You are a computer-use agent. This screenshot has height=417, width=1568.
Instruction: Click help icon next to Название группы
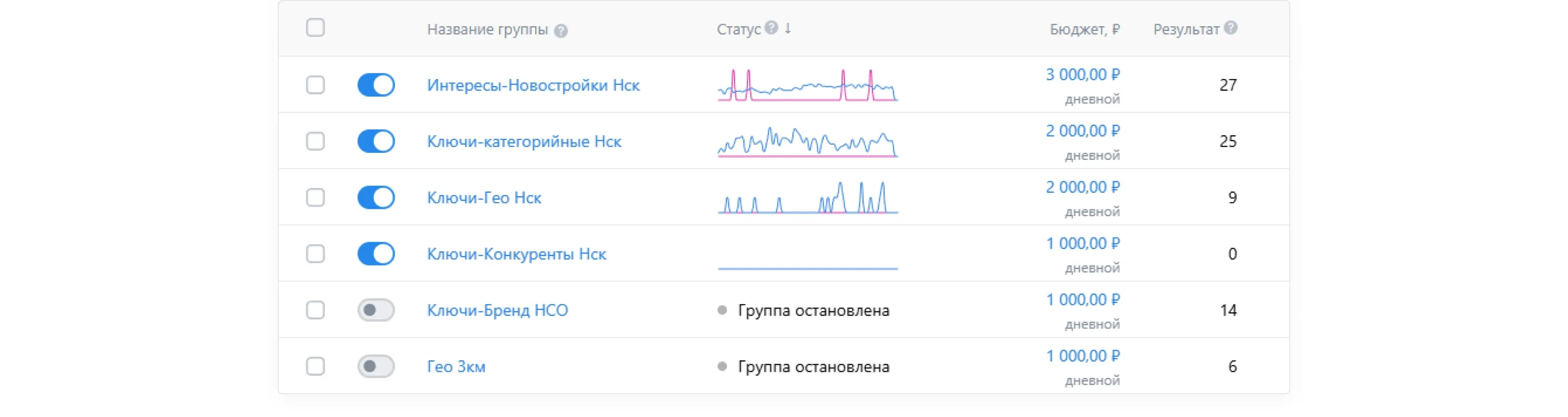pyautogui.click(x=560, y=31)
